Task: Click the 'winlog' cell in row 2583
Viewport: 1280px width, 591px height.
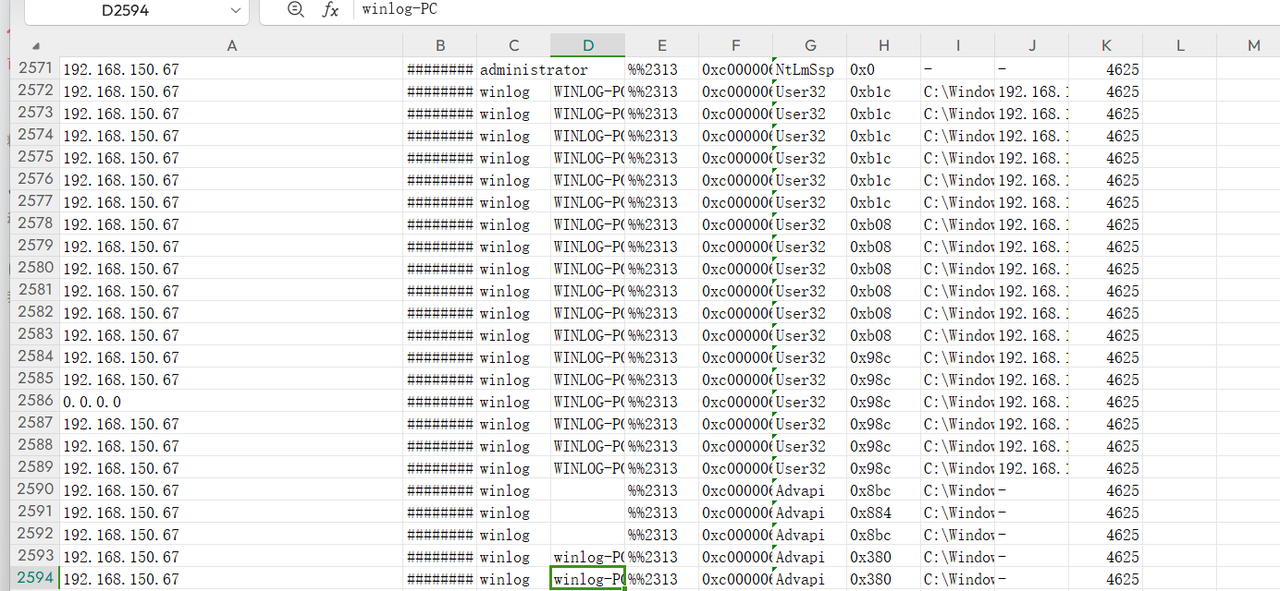Action: click(514, 335)
